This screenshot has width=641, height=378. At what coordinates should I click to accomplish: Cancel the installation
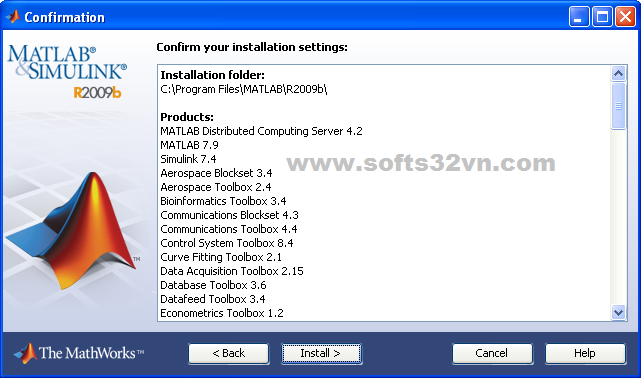492,353
